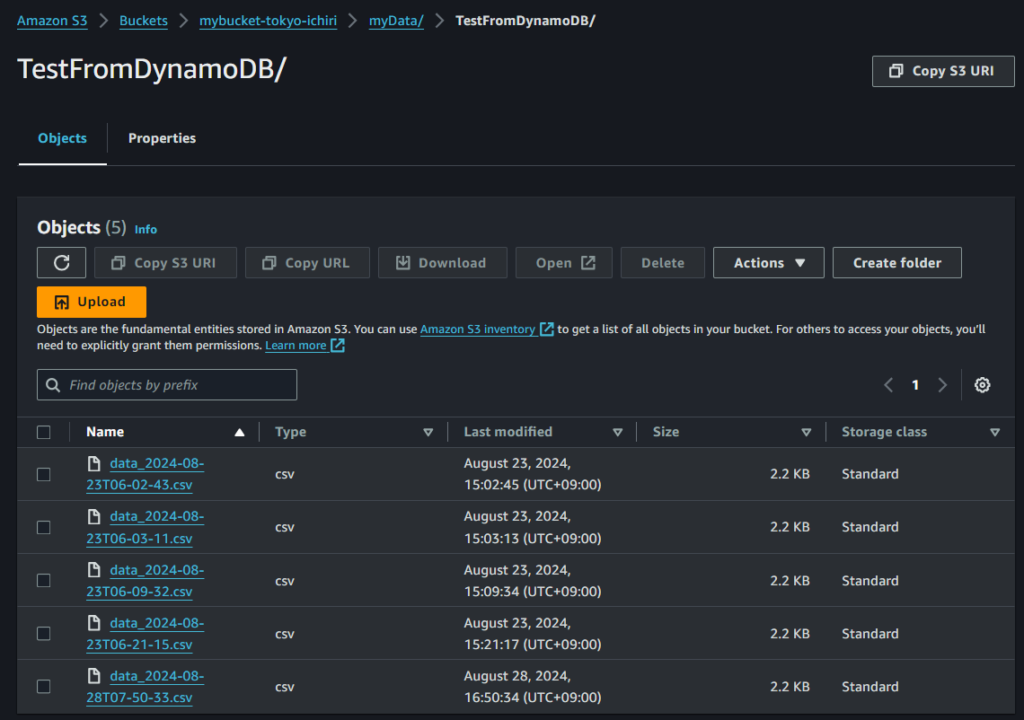
Task: Go to next page arrow
Action: pos(942,385)
